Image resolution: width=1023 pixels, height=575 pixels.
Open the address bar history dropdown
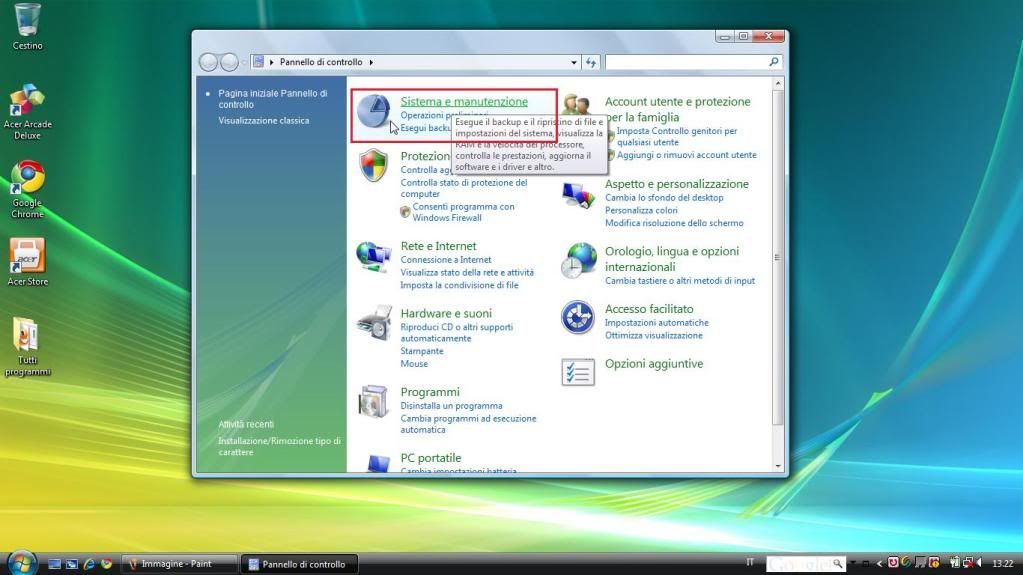coord(573,62)
